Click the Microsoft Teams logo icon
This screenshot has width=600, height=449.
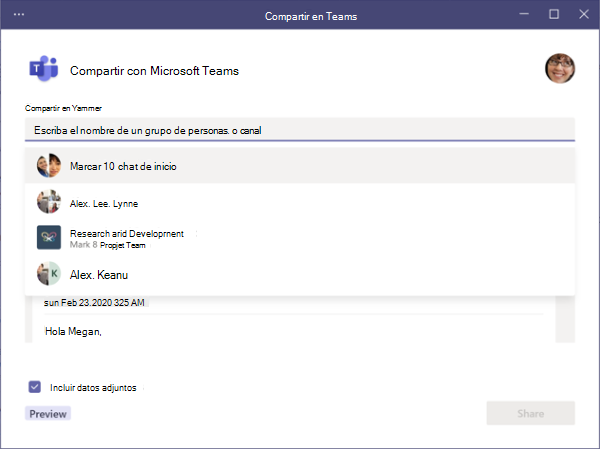[x=44, y=69]
